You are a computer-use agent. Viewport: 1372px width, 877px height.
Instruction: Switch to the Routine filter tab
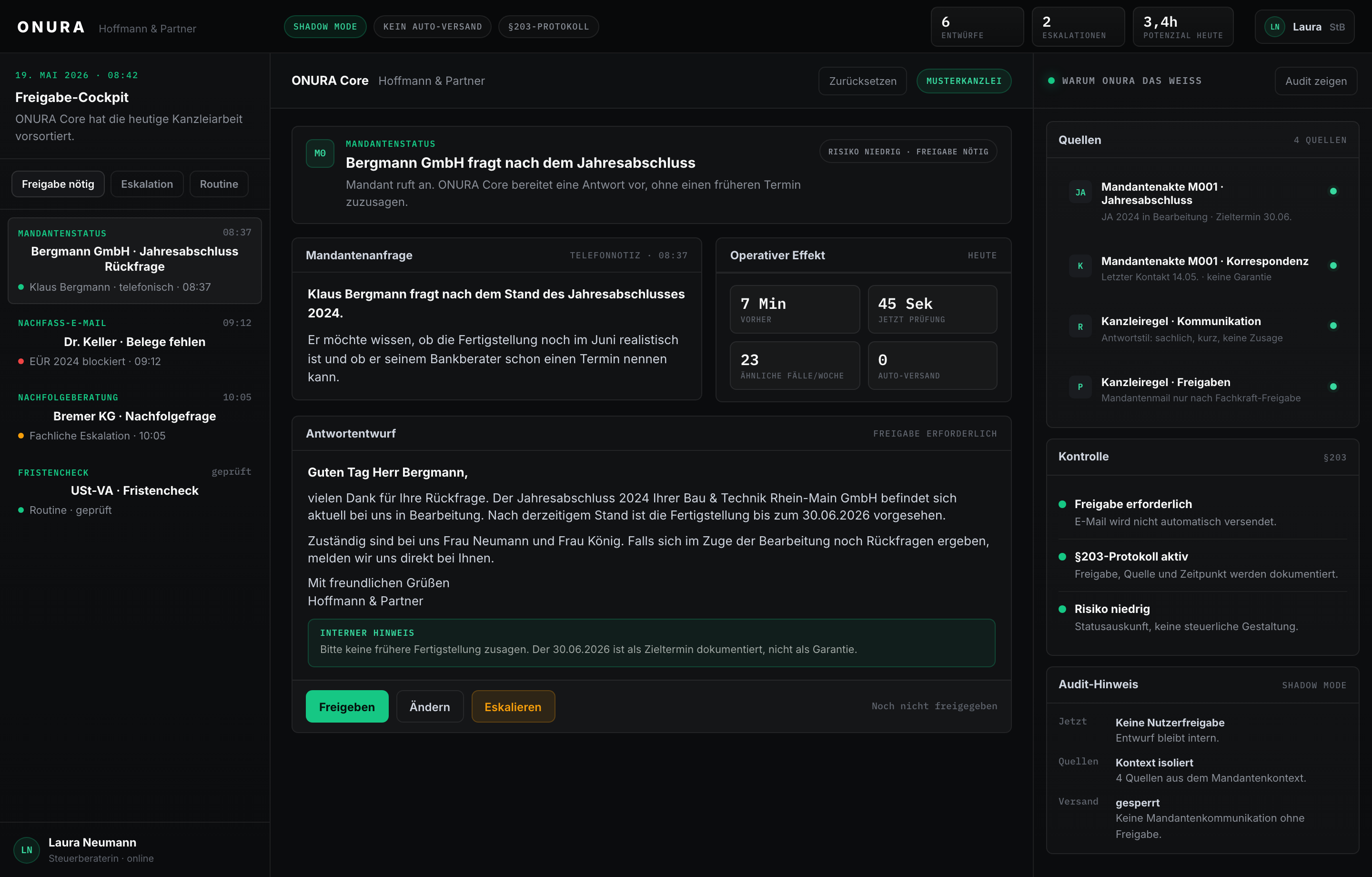219,184
